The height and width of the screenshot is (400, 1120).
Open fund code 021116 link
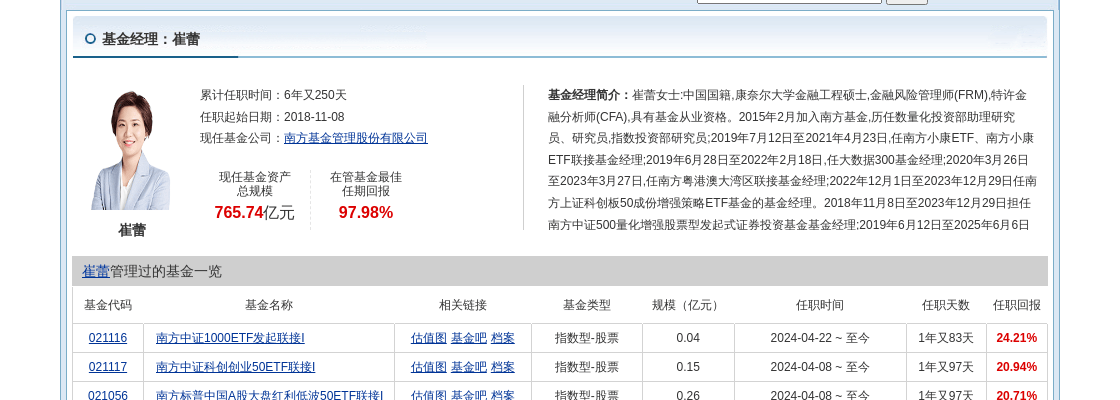click(x=108, y=338)
